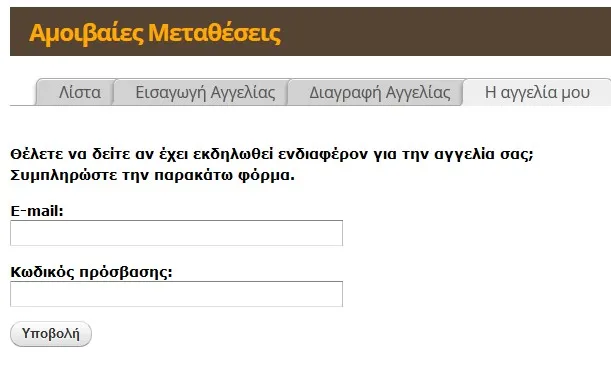Click the E-mail text field
Viewport: 611px width, 365px height.
(177, 233)
